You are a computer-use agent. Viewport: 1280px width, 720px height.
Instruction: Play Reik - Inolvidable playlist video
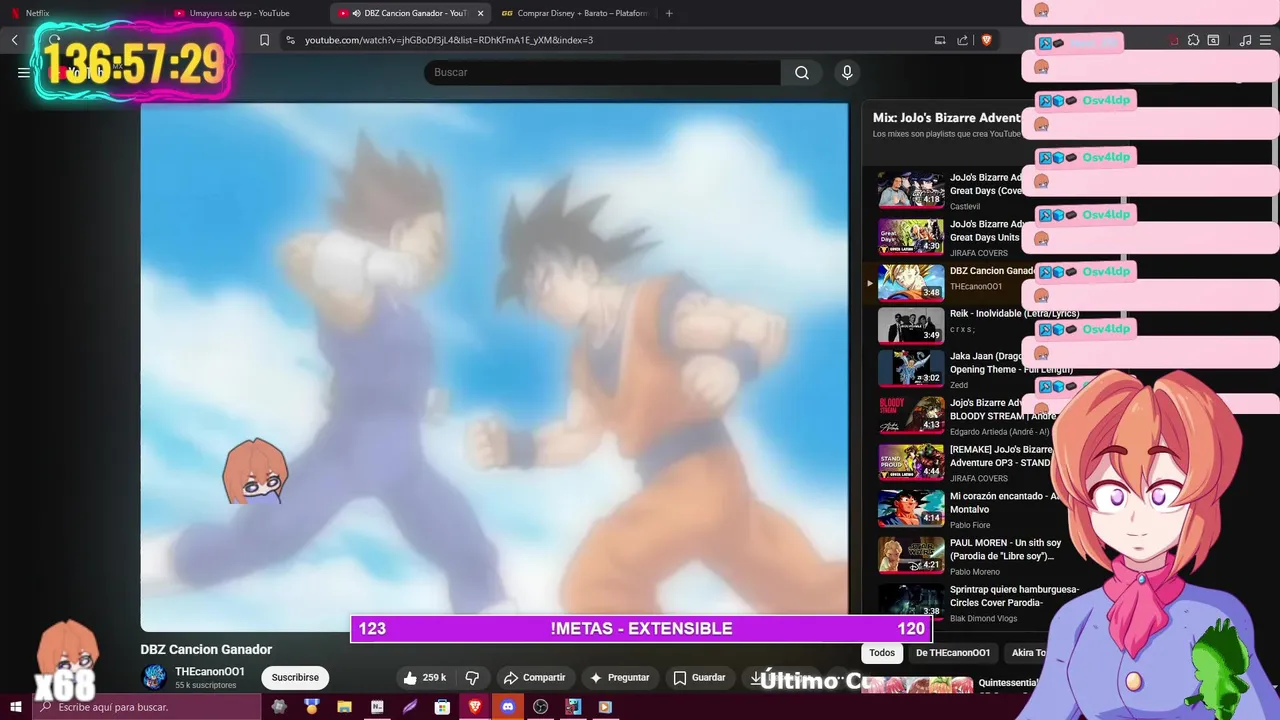click(911, 325)
